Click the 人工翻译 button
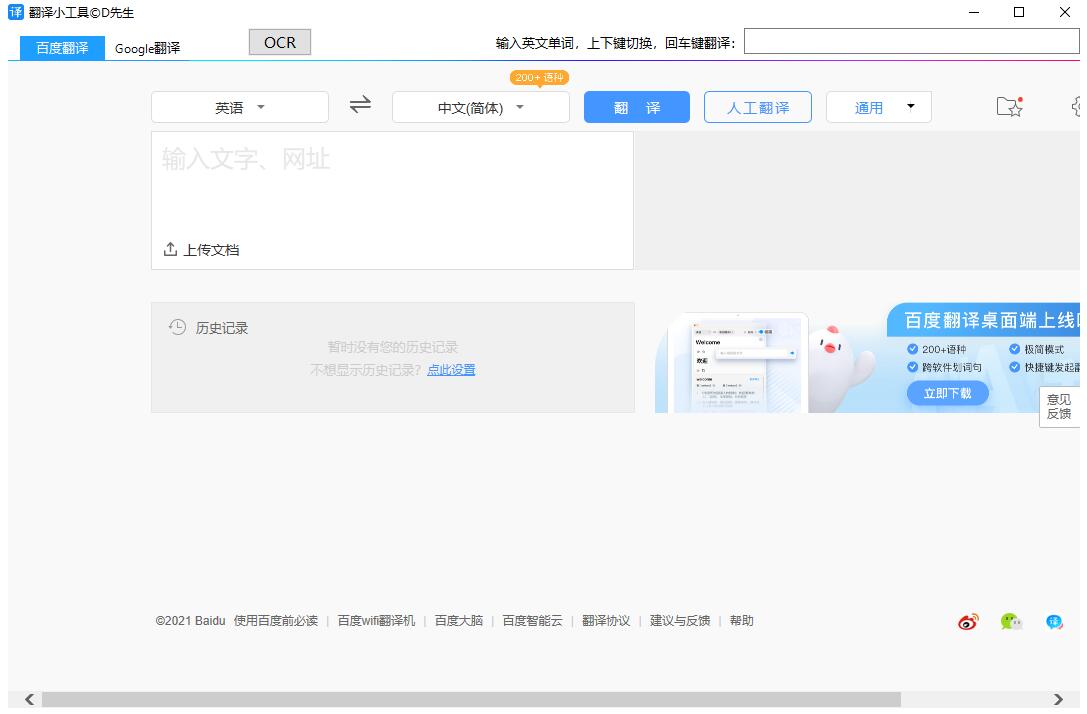The image size is (1087, 714). coord(758,107)
